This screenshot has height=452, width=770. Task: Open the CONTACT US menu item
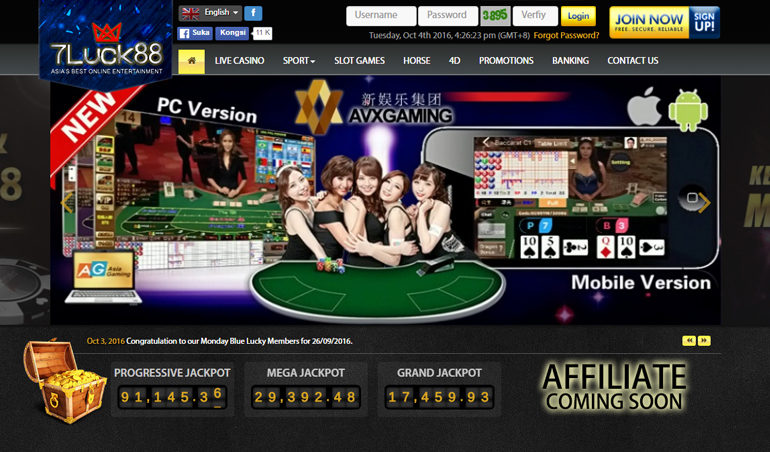point(632,61)
